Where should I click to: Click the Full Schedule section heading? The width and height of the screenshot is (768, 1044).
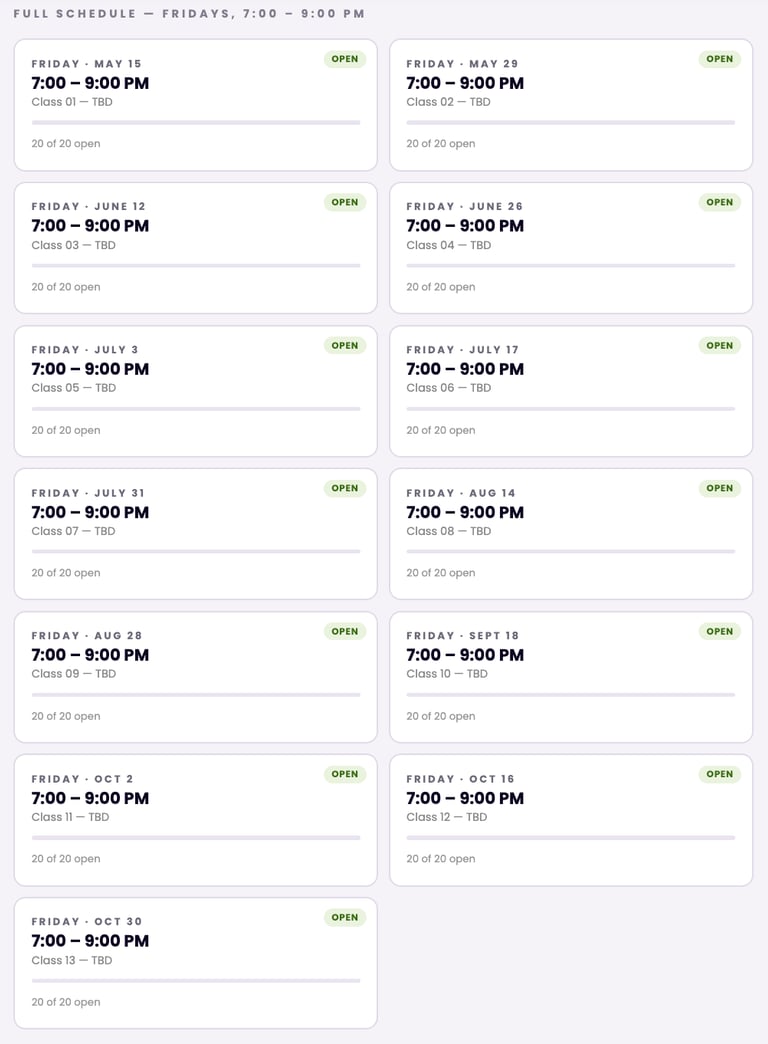pos(189,14)
